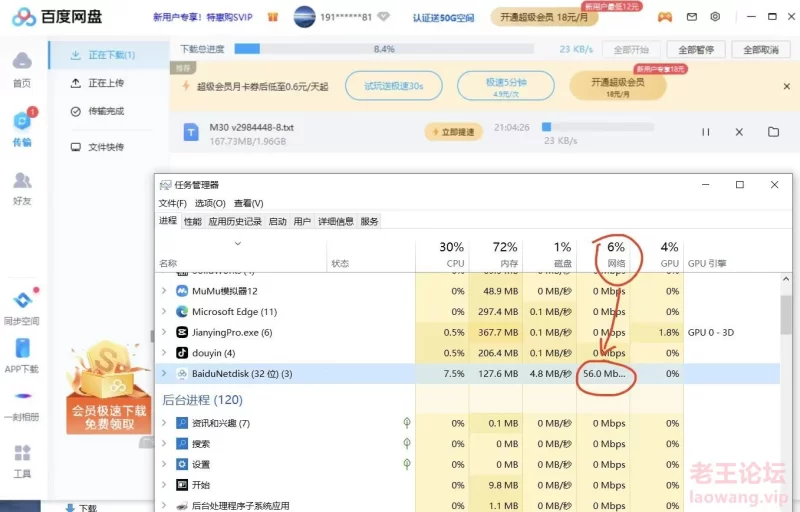Image resolution: width=800 pixels, height=512 pixels.
Task: Pause the M30 v2984448-8.txt download
Action: tap(706, 132)
